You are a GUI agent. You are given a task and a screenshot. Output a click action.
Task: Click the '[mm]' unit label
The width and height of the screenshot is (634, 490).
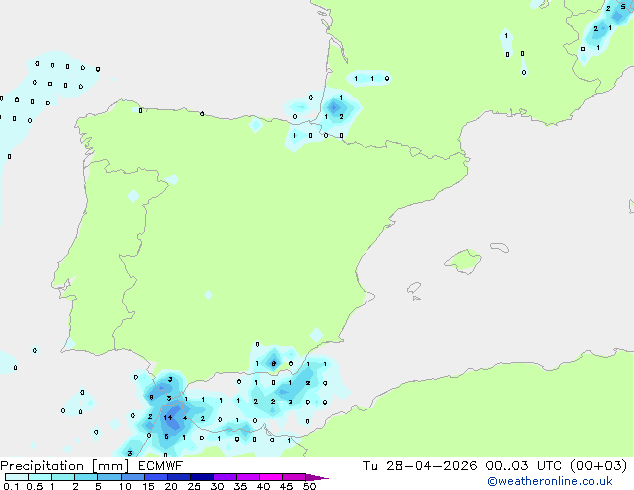tap(111, 466)
